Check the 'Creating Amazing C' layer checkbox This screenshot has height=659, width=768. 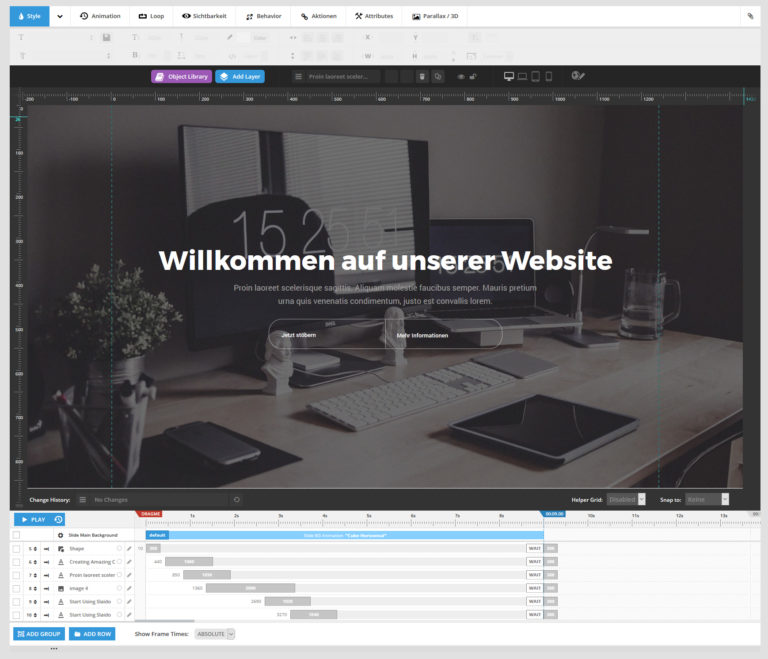17,562
